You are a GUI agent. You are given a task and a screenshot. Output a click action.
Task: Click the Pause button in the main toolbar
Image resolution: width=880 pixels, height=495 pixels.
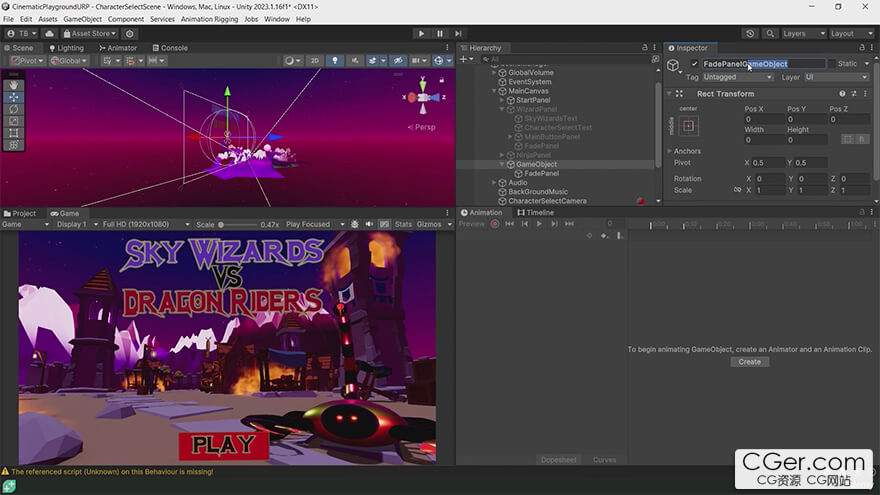point(439,34)
